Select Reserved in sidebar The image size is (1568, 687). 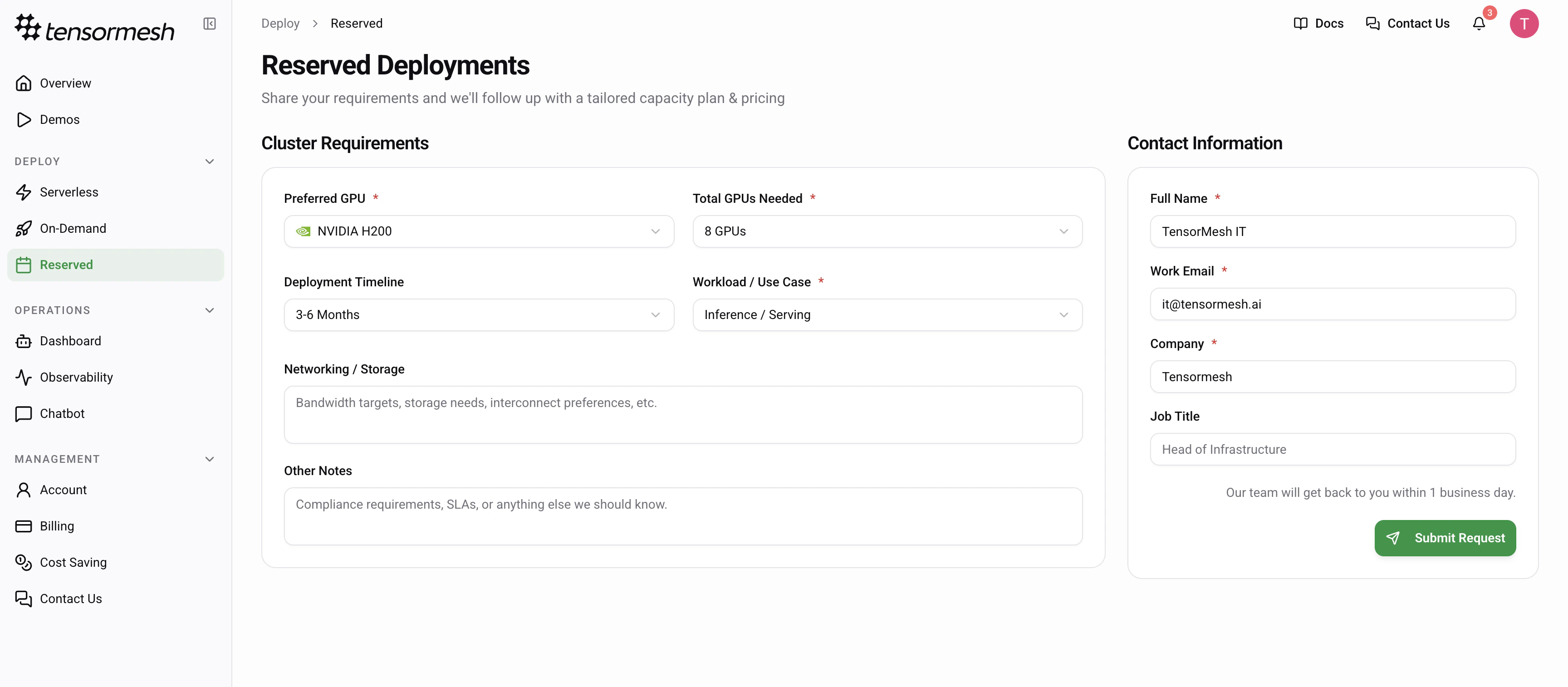point(116,265)
